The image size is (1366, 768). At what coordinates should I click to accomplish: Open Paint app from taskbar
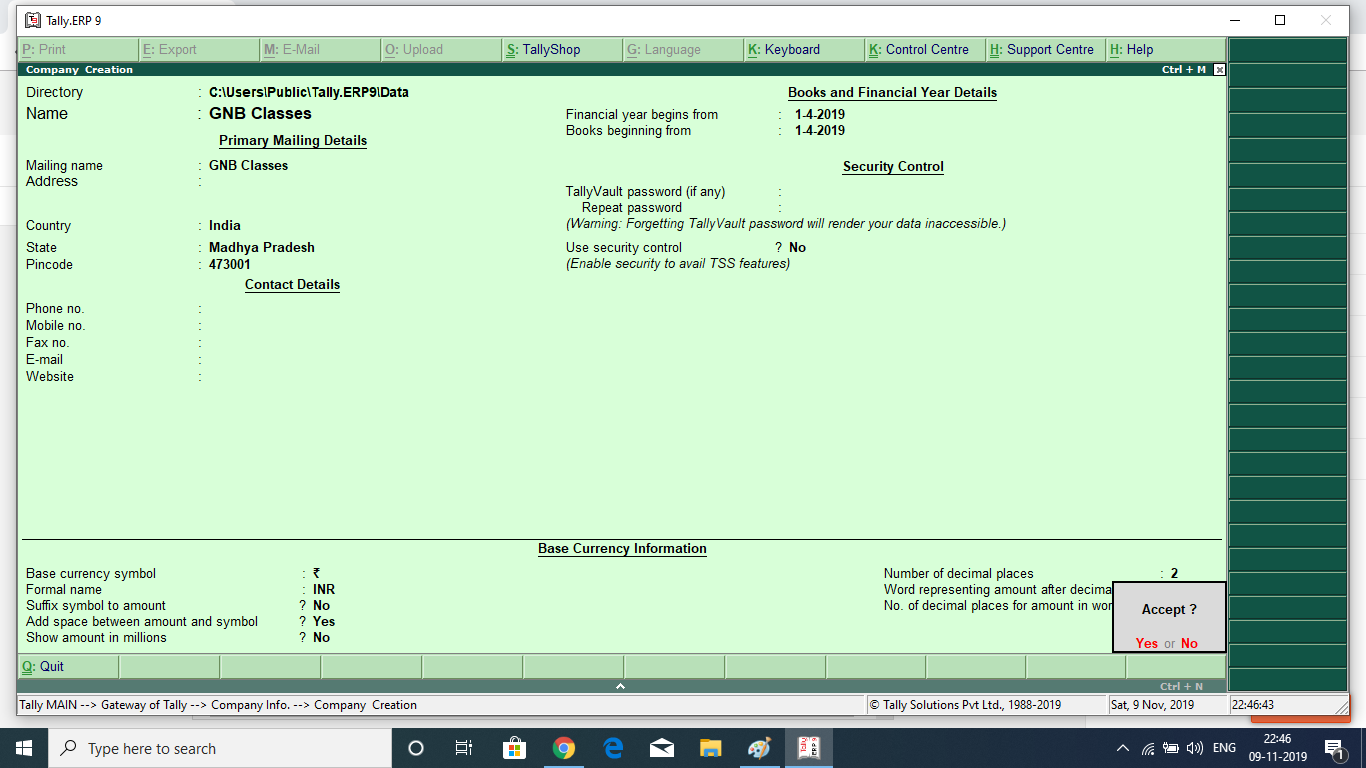(760, 748)
